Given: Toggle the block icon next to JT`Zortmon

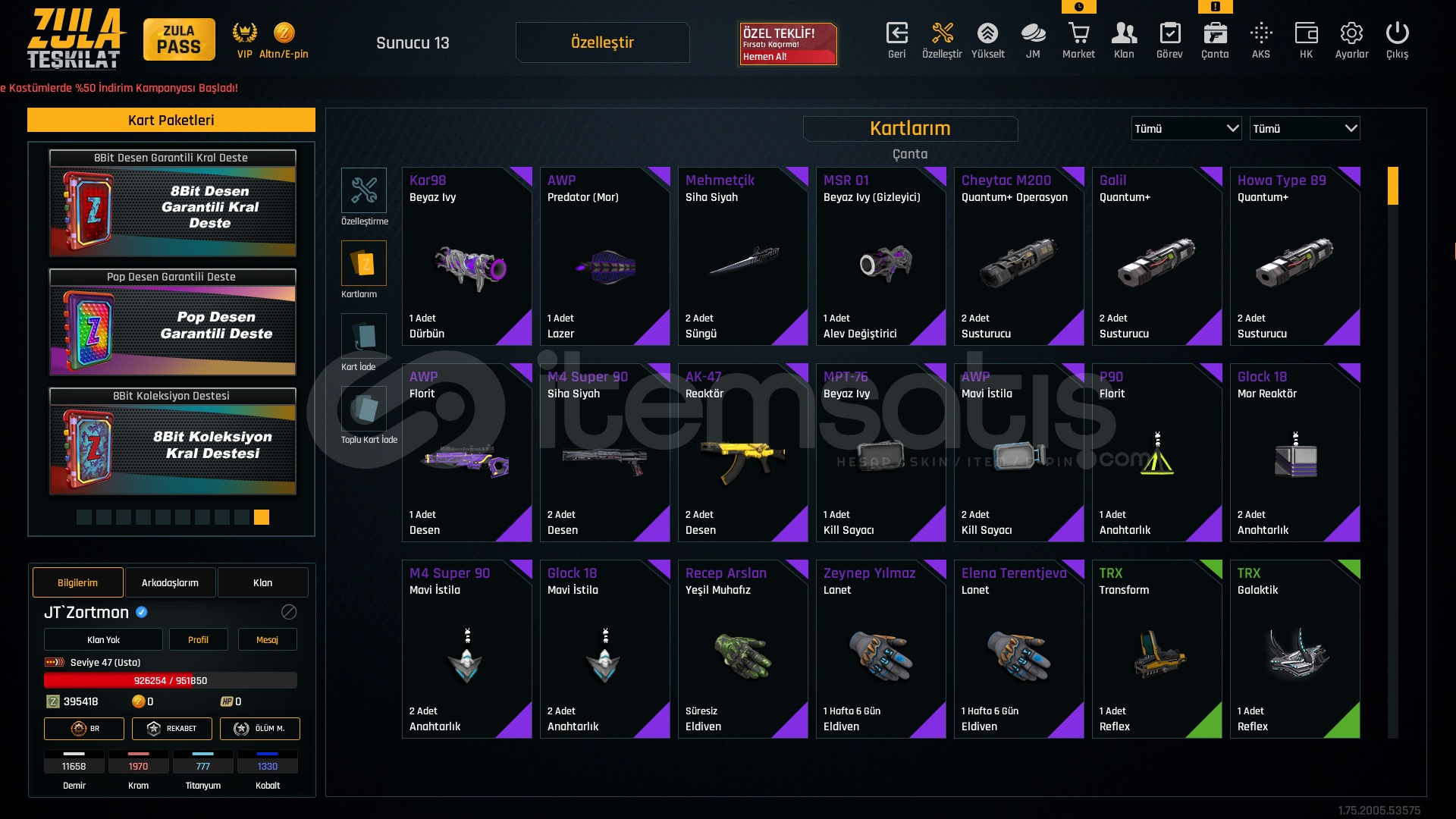Looking at the screenshot, I should coord(289,612).
